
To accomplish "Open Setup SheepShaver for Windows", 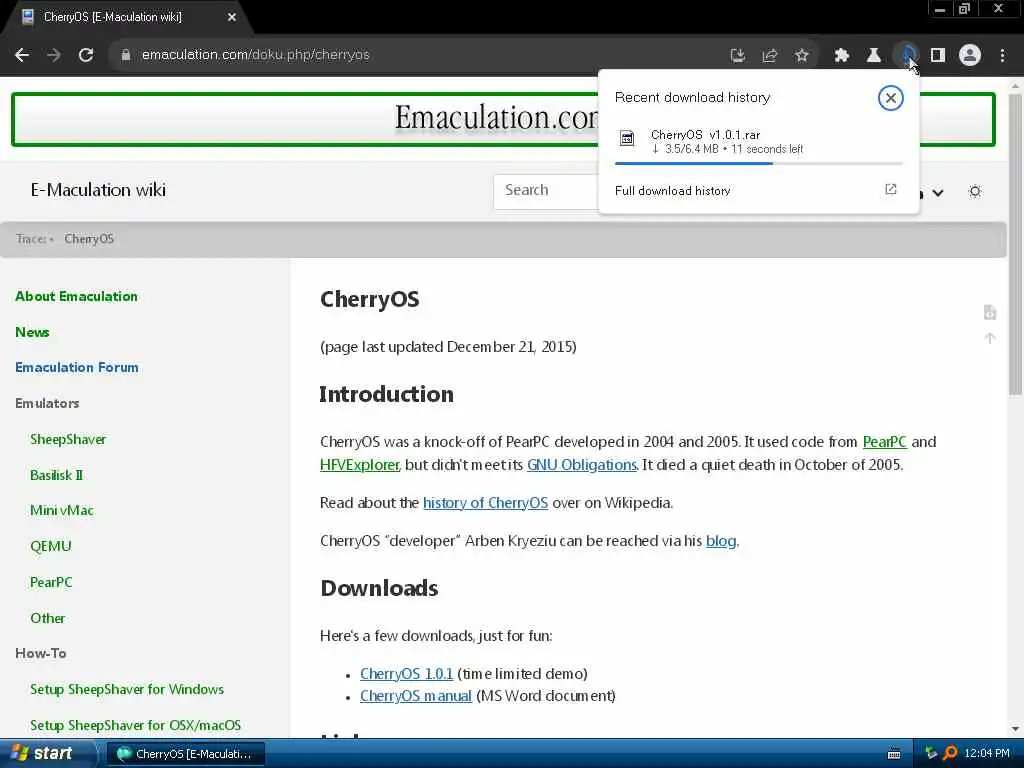I will (x=127, y=690).
